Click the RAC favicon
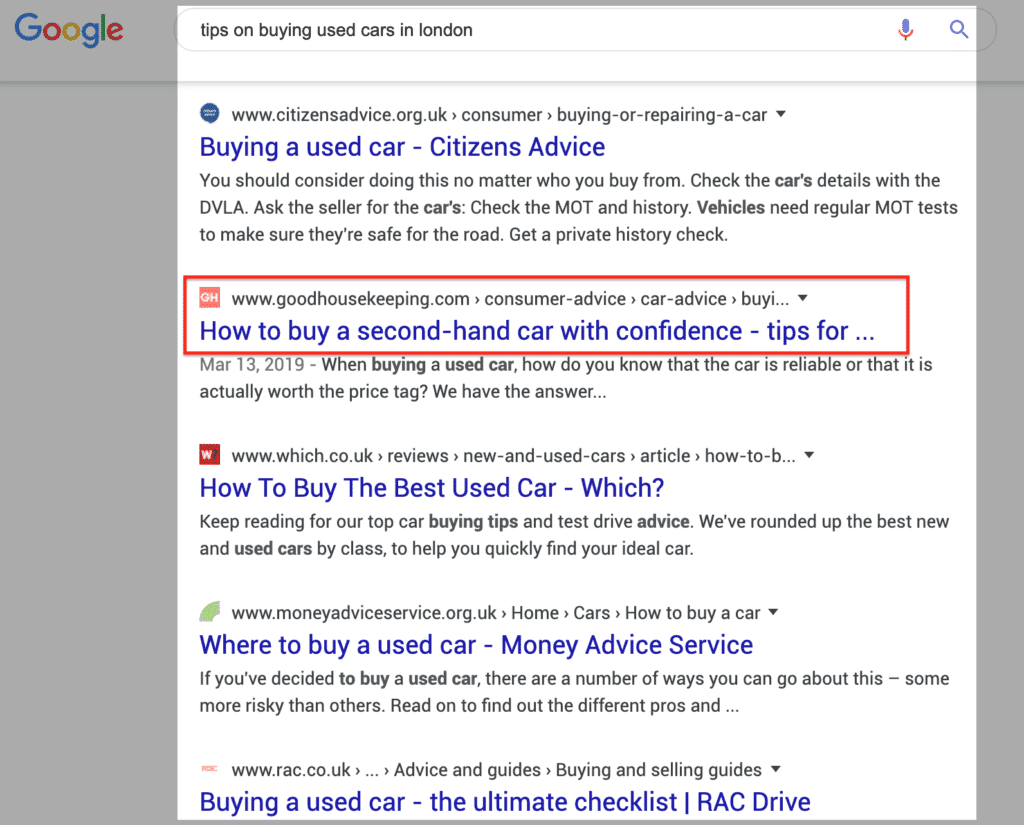Image resolution: width=1024 pixels, height=825 pixels. [x=210, y=769]
